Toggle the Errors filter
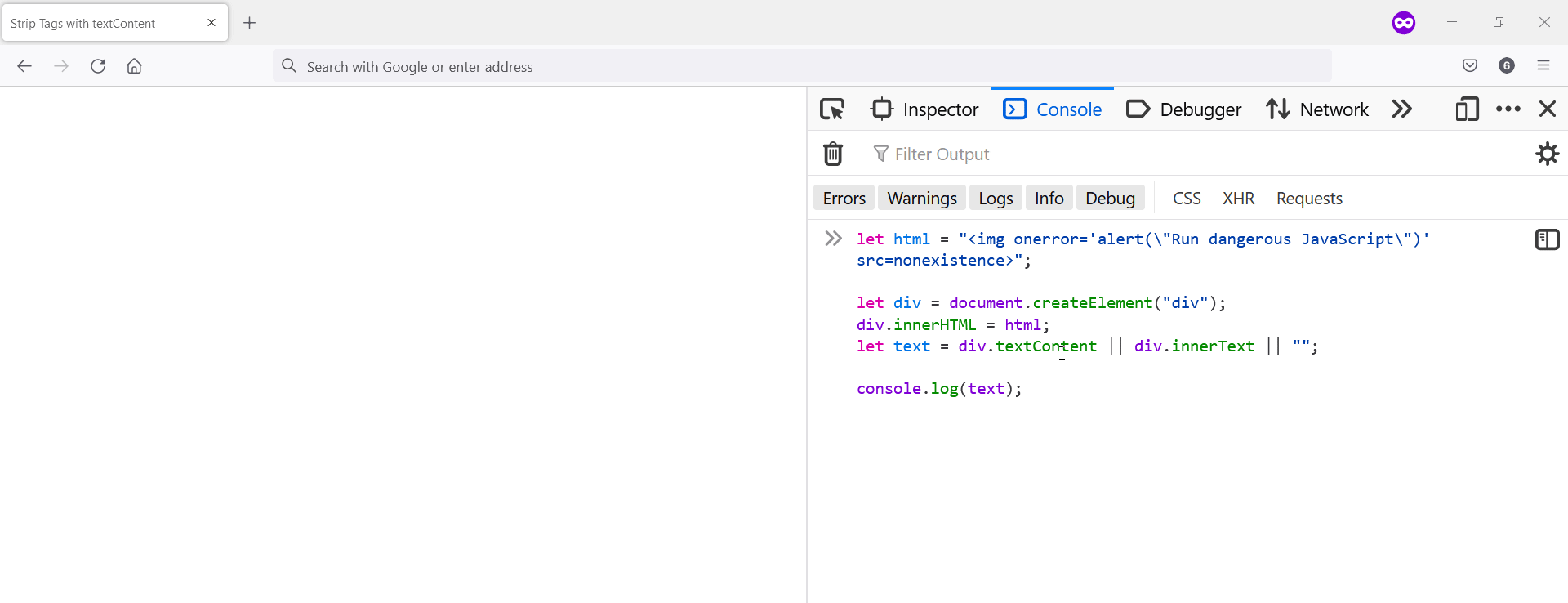 click(844, 198)
